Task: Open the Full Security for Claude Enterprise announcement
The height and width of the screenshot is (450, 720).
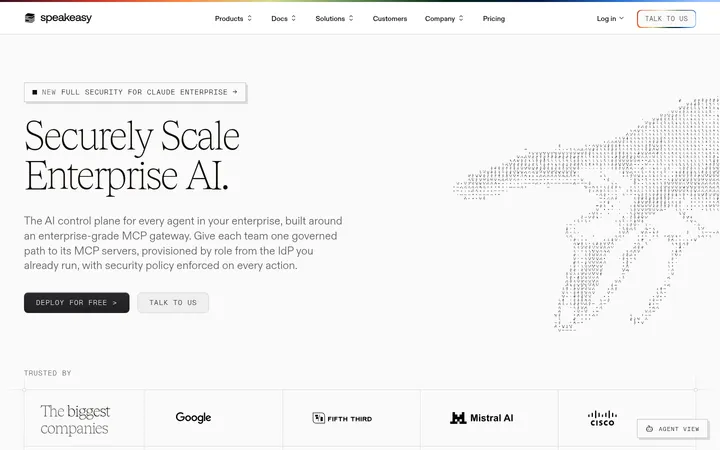Action: coord(135,92)
